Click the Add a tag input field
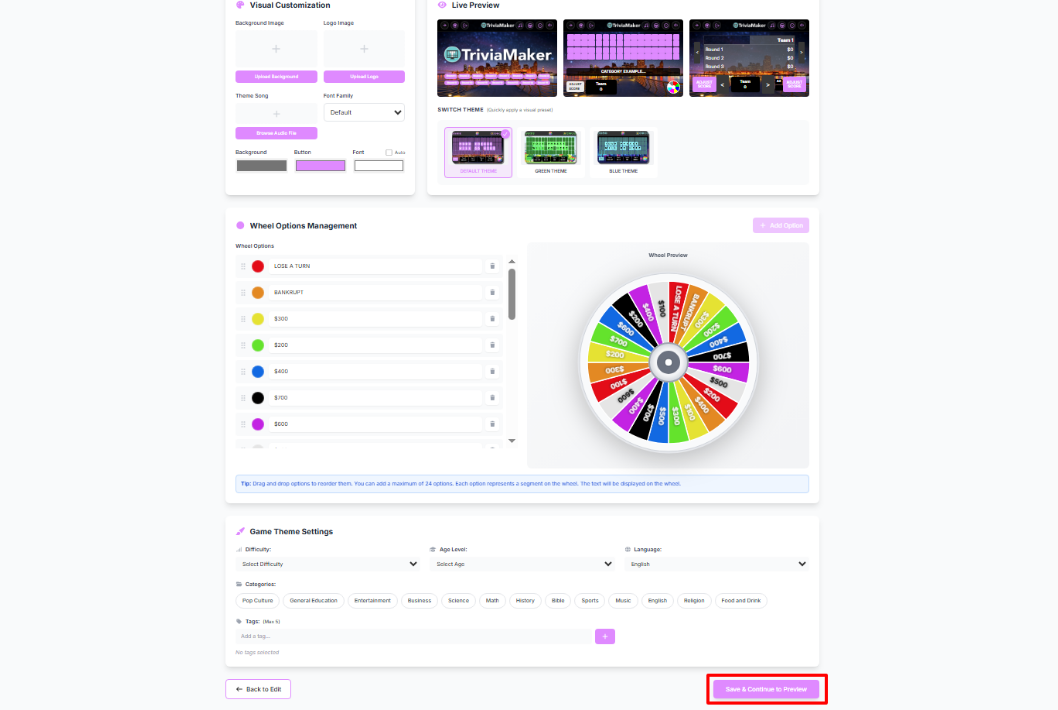 (x=414, y=636)
